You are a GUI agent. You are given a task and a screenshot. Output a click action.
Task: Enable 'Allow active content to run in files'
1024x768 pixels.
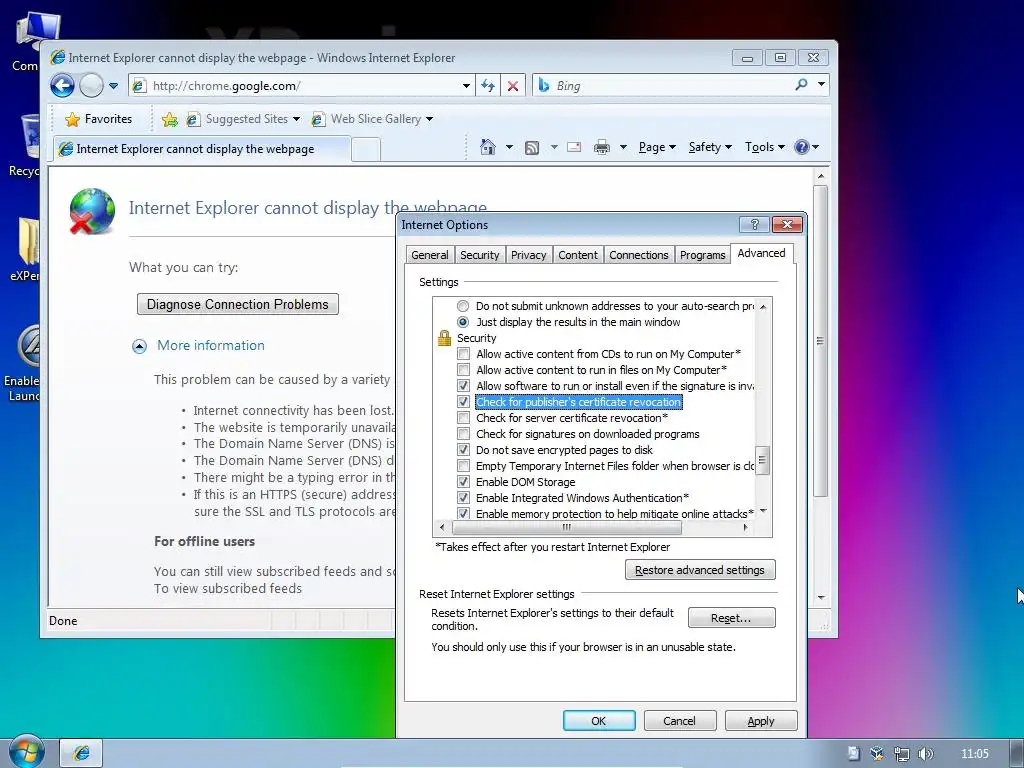(x=463, y=370)
